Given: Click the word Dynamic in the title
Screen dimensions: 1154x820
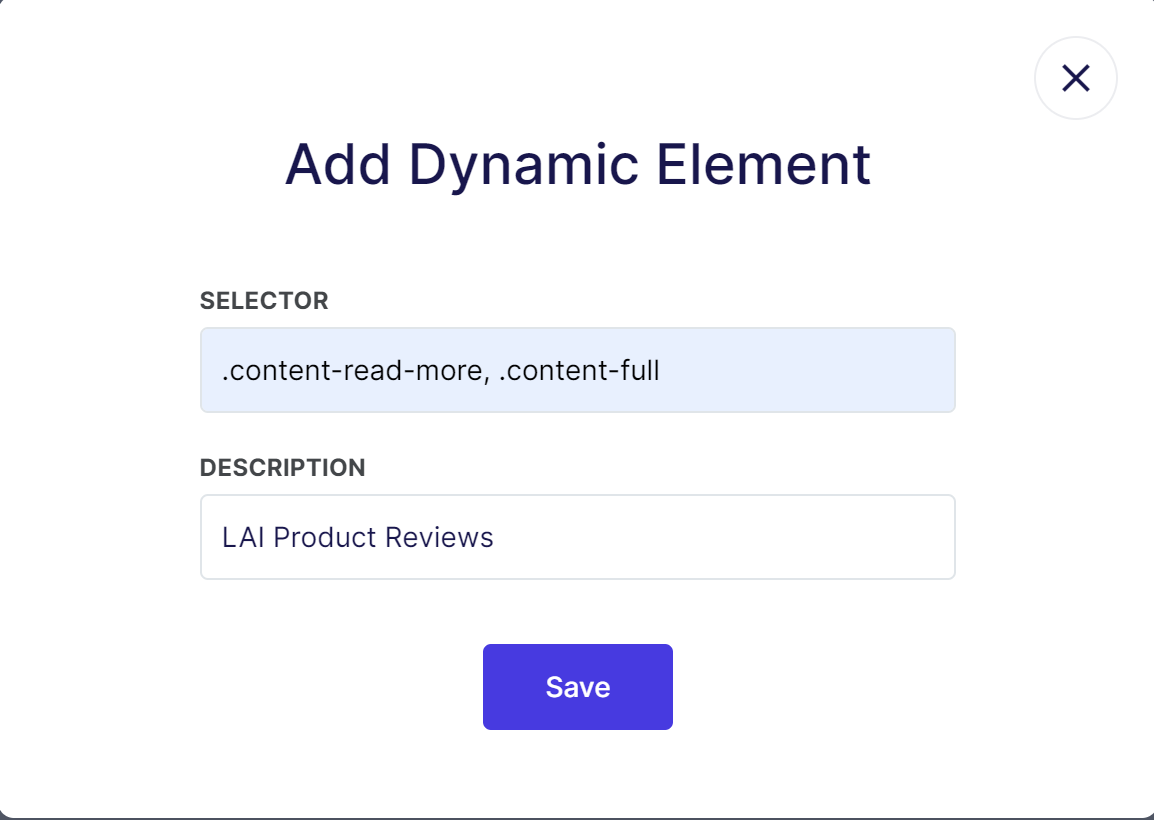Looking at the screenshot, I should 523,166.
